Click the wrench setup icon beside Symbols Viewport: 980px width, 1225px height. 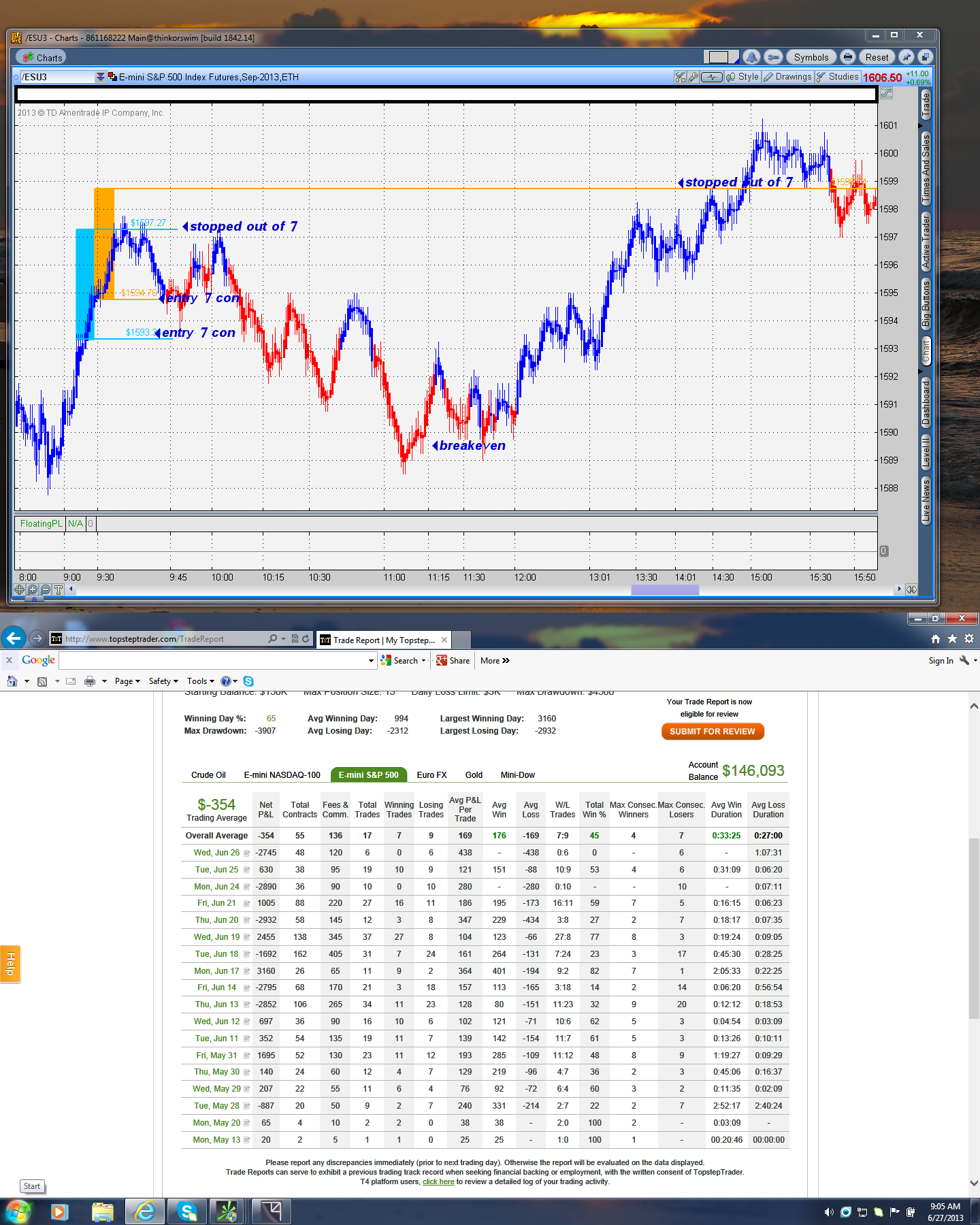point(772,57)
